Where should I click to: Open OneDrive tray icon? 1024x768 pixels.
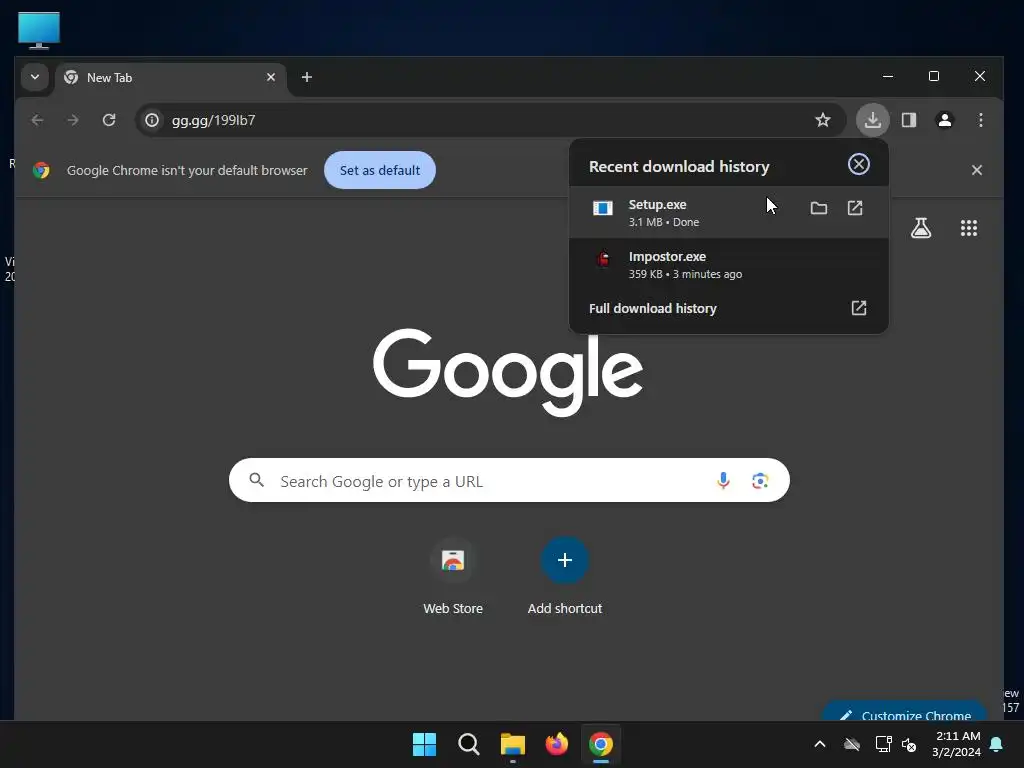point(852,744)
